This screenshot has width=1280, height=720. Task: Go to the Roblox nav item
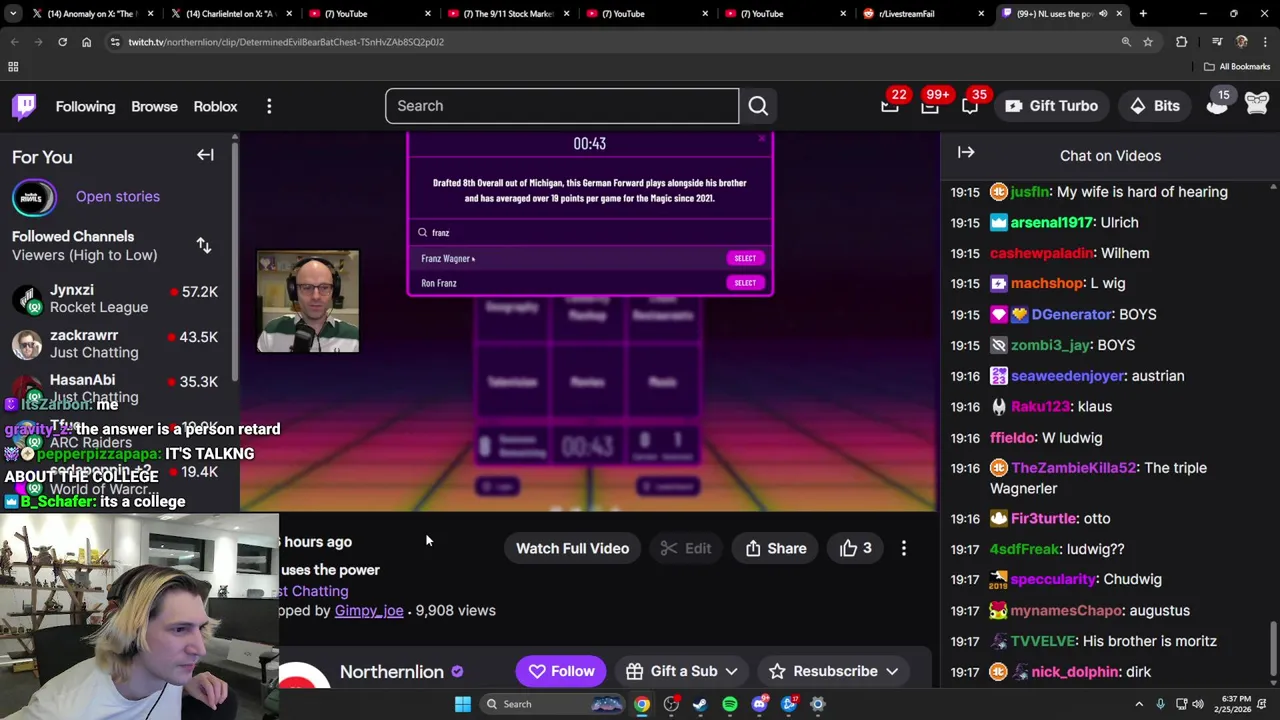click(215, 106)
